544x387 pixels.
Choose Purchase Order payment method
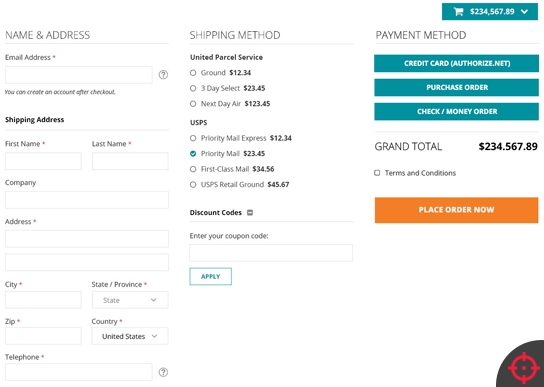(457, 87)
